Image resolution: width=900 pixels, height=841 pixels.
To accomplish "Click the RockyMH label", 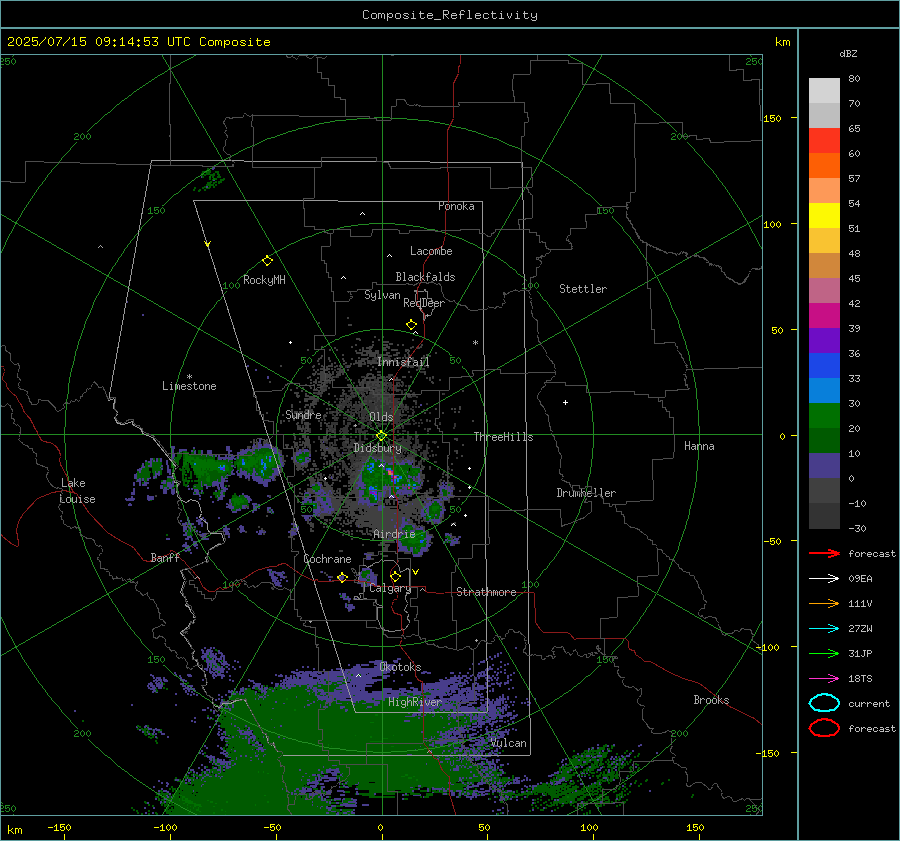I will pos(264,280).
